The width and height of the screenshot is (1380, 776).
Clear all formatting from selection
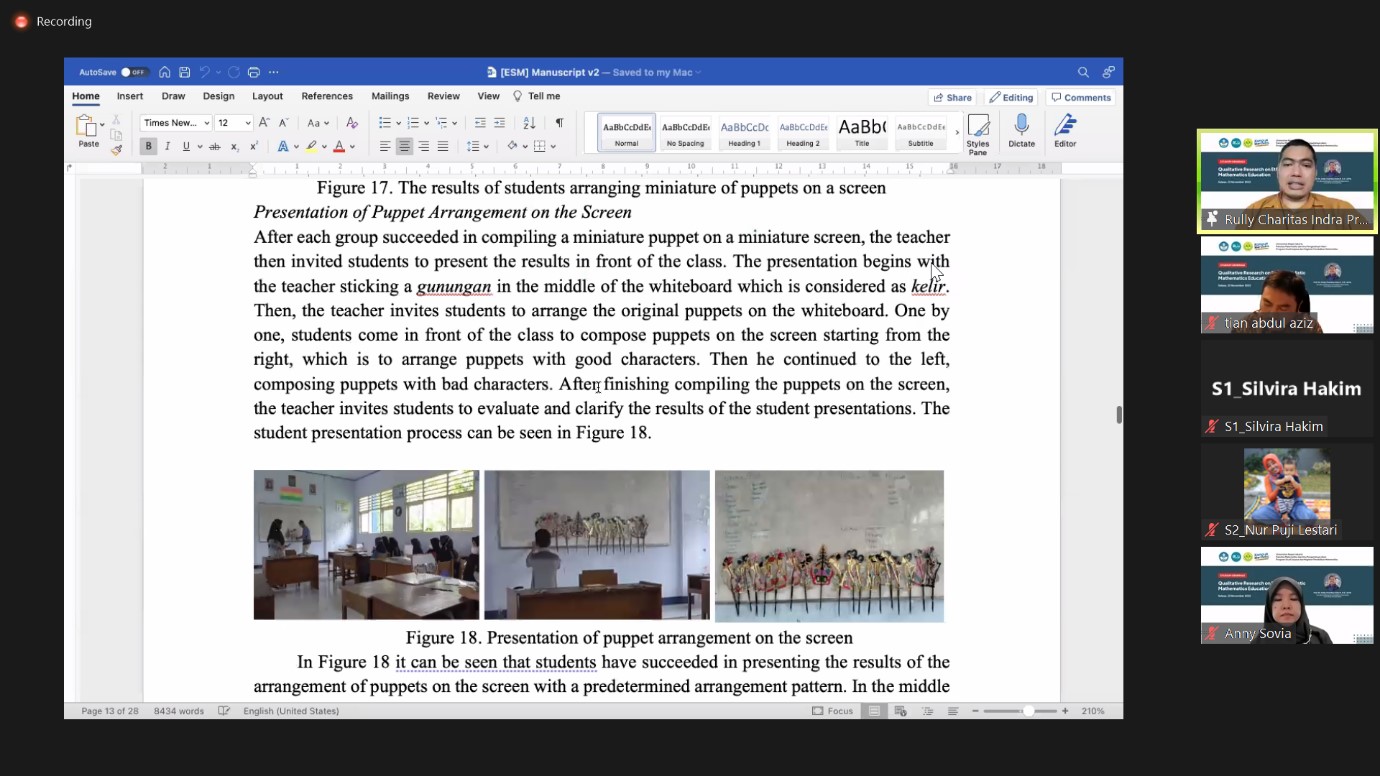coord(351,123)
